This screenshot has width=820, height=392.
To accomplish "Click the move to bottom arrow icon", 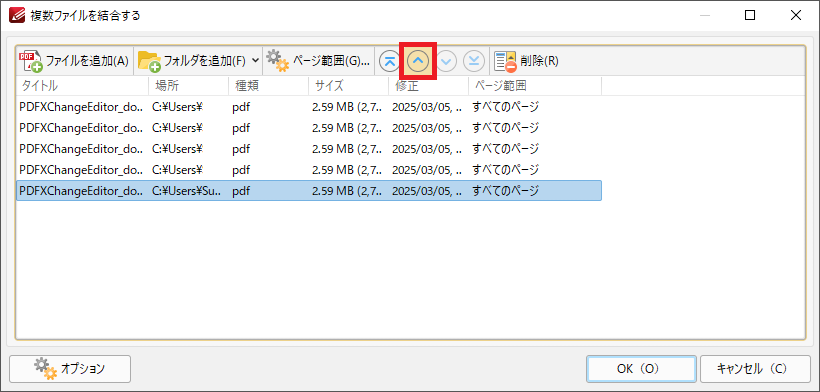I will (474, 62).
